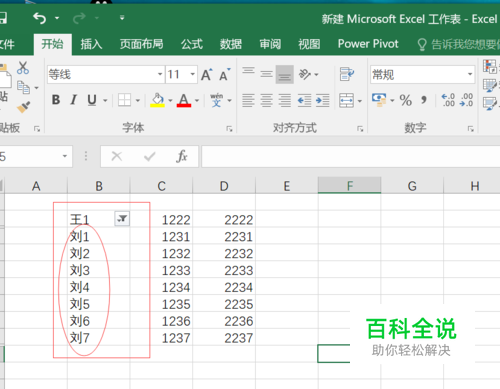Open the Name Box dropdown arrow

point(65,156)
